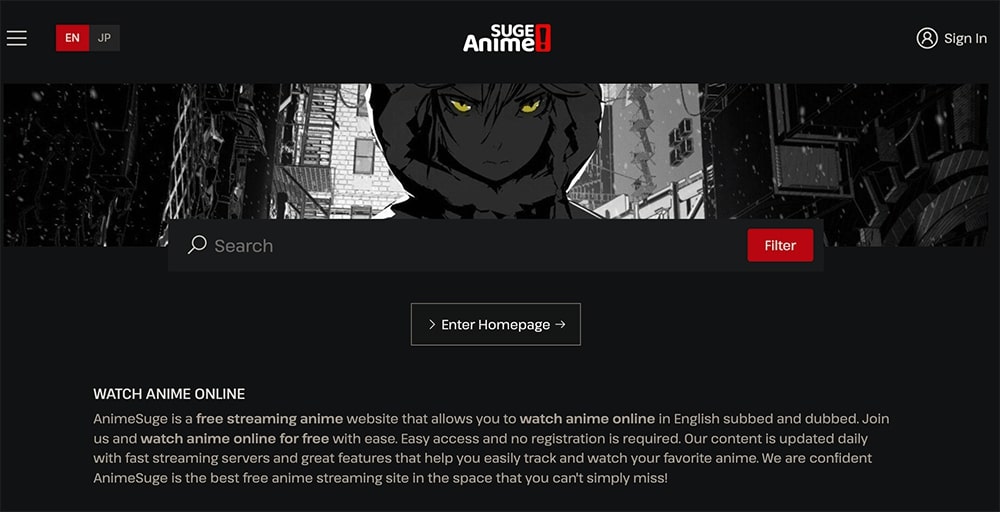Click the hooded anime character banner
1000x512 pixels.
tap(486, 151)
